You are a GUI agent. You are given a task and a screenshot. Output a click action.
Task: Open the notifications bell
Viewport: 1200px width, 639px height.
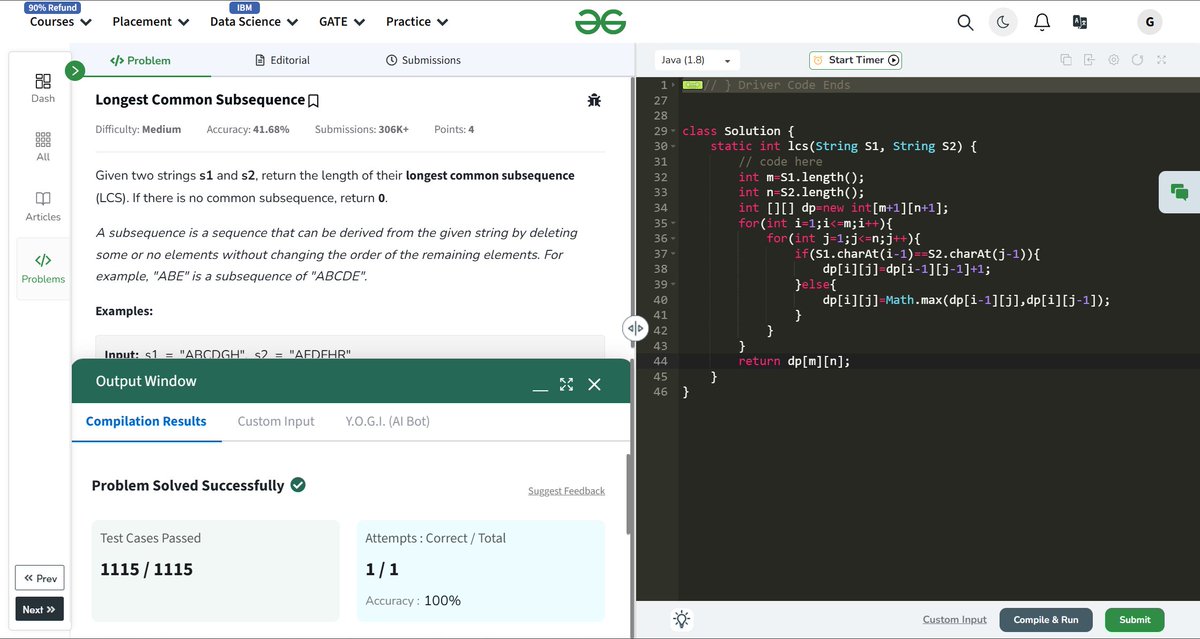[1041, 22]
